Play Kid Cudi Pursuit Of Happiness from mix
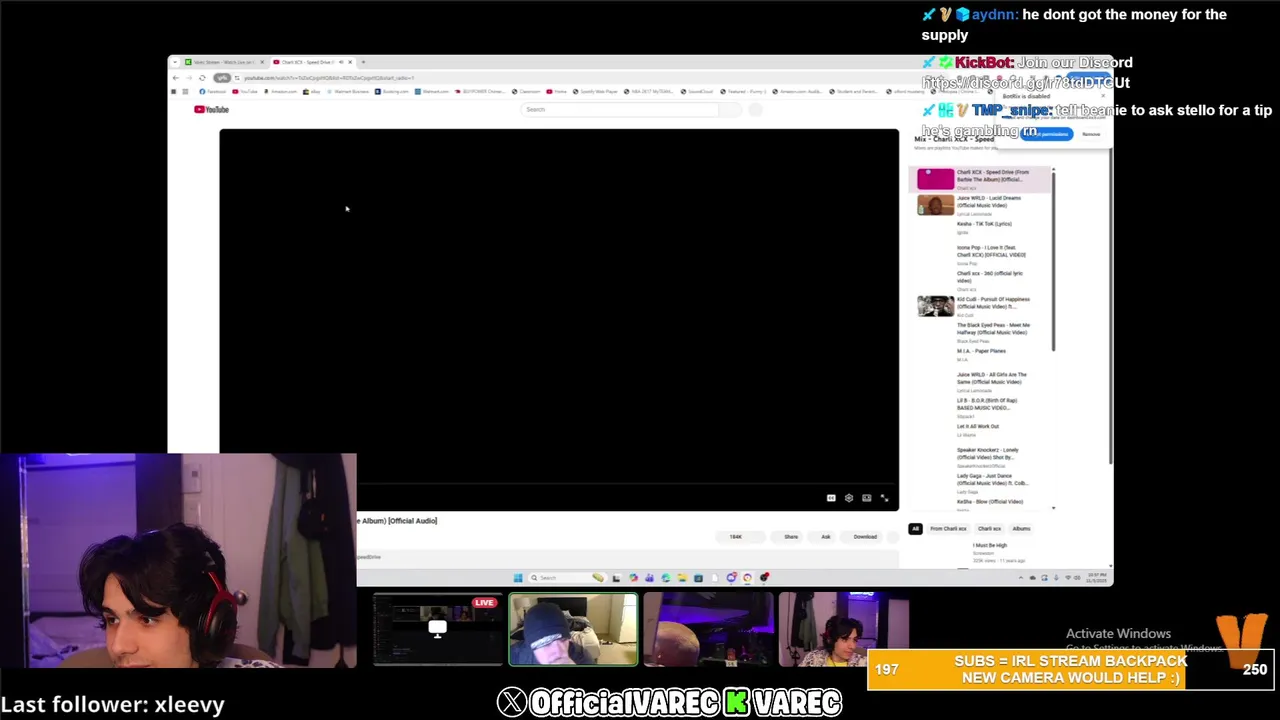The height and width of the screenshot is (720, 1280). pyautogui.click(x=982, y=306)
